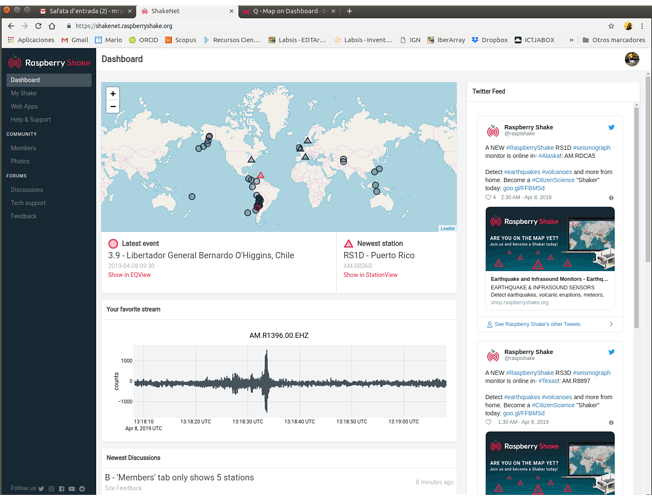
Task: Open the browser menu three dots
Action: pos(643,26)
